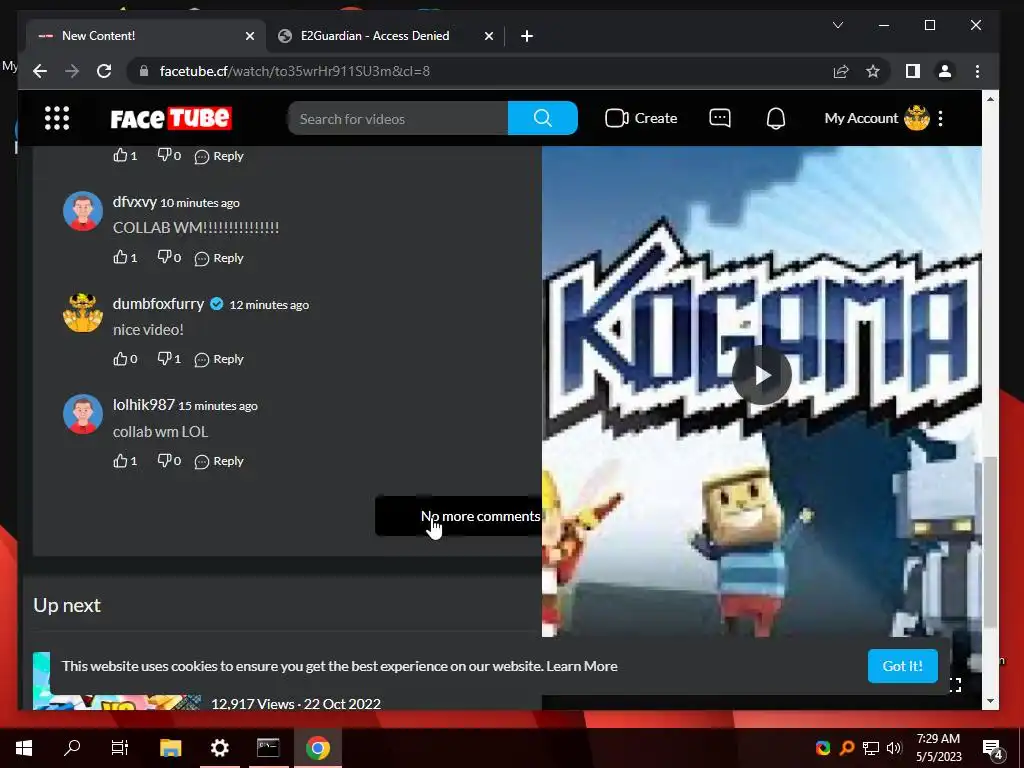Dislike the dumbfoxfurry comment
Screen dimensions: 1024x768
(168, 359)
